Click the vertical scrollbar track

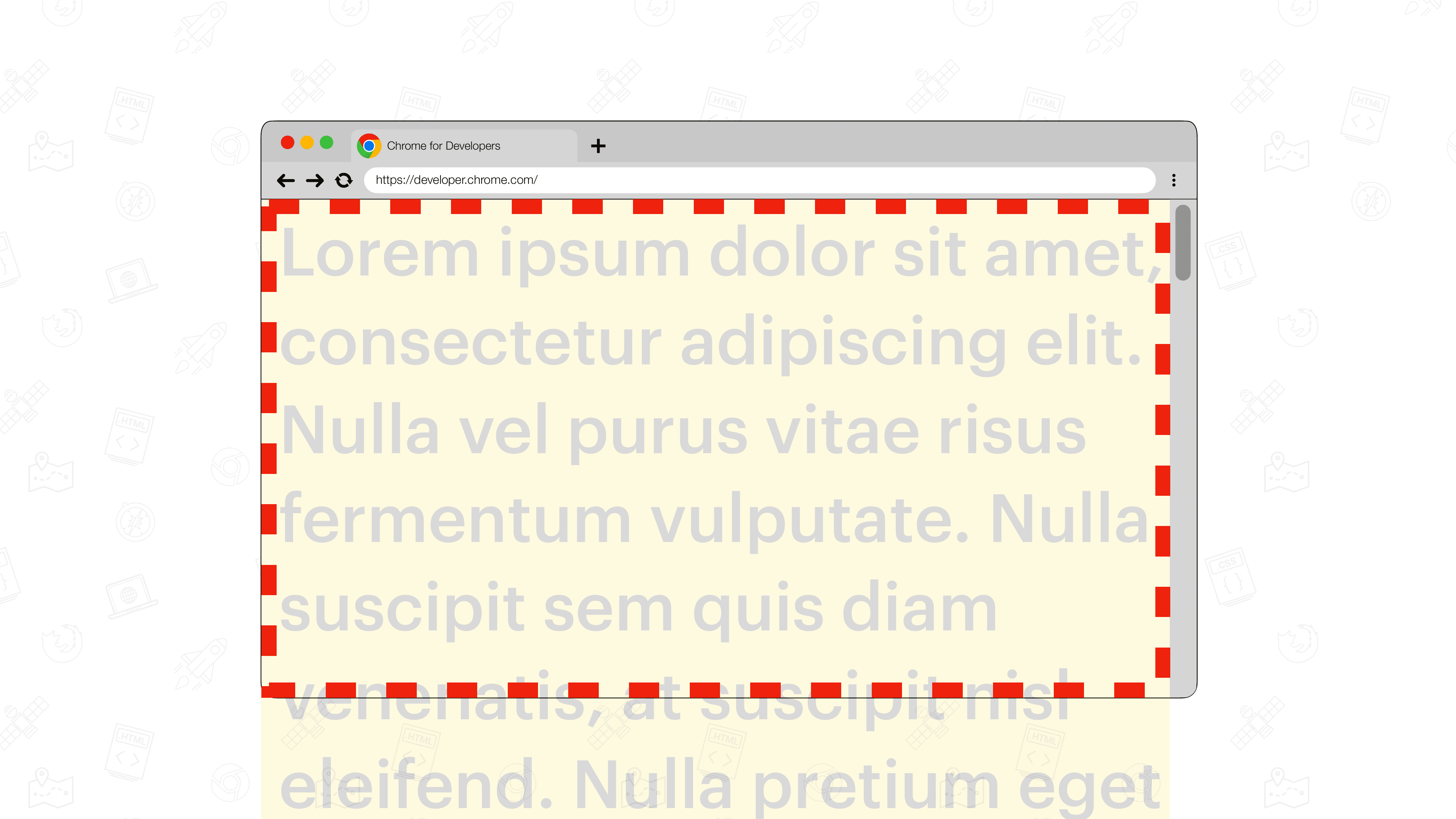(1183, 500)
